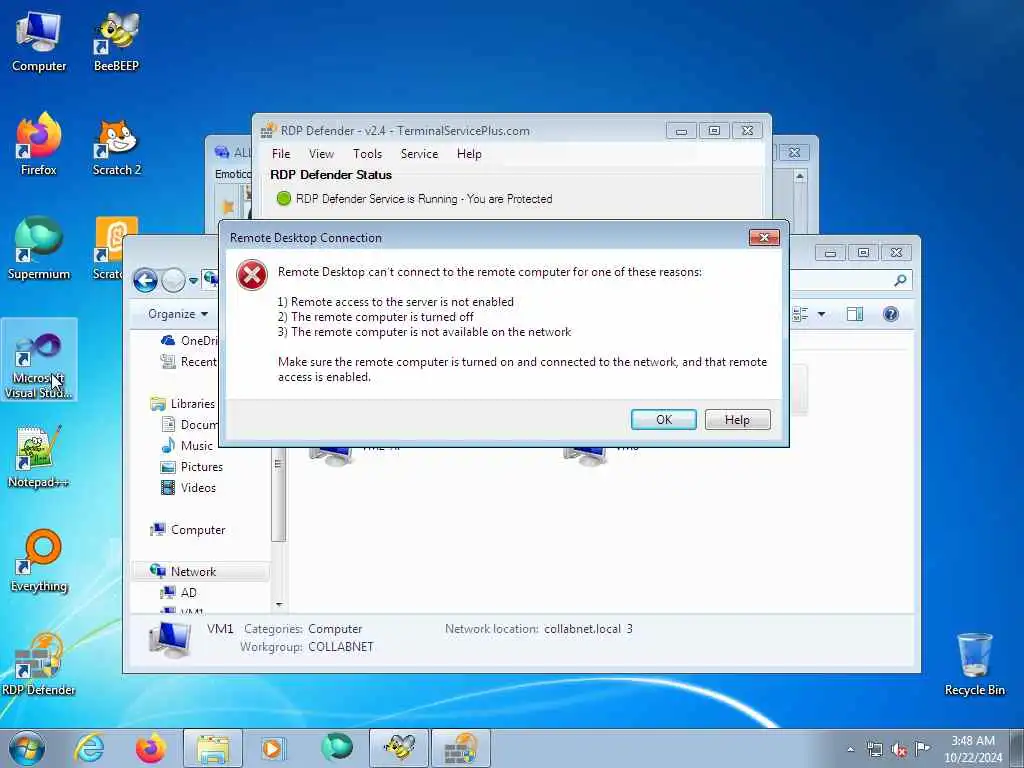Viewport: 1024px width, 768px height.
Task: Select Videos library in navigation pane
Action: click(188, 487)
